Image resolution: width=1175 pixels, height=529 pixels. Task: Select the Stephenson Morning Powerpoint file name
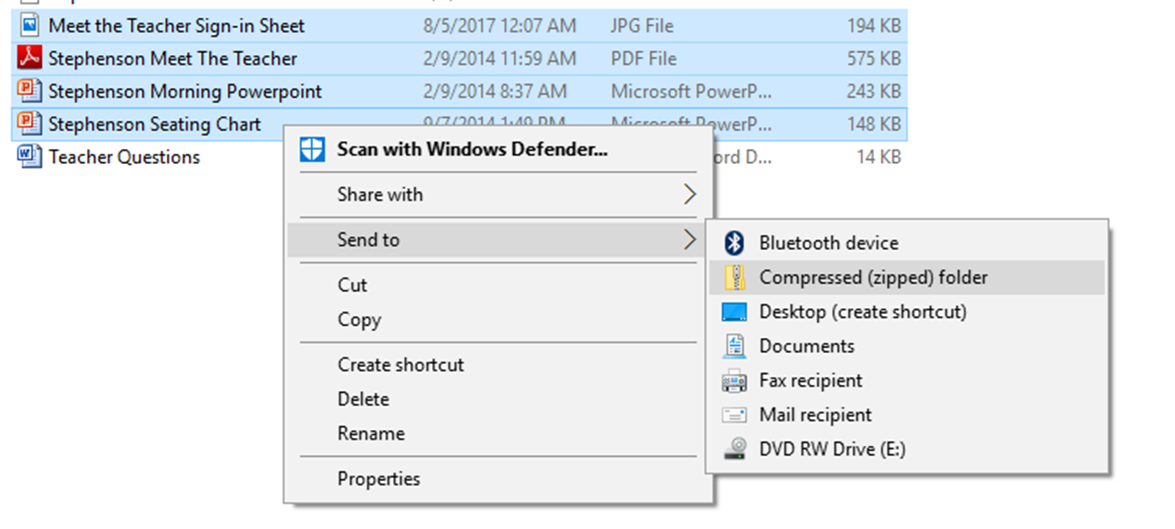point(185,92)
